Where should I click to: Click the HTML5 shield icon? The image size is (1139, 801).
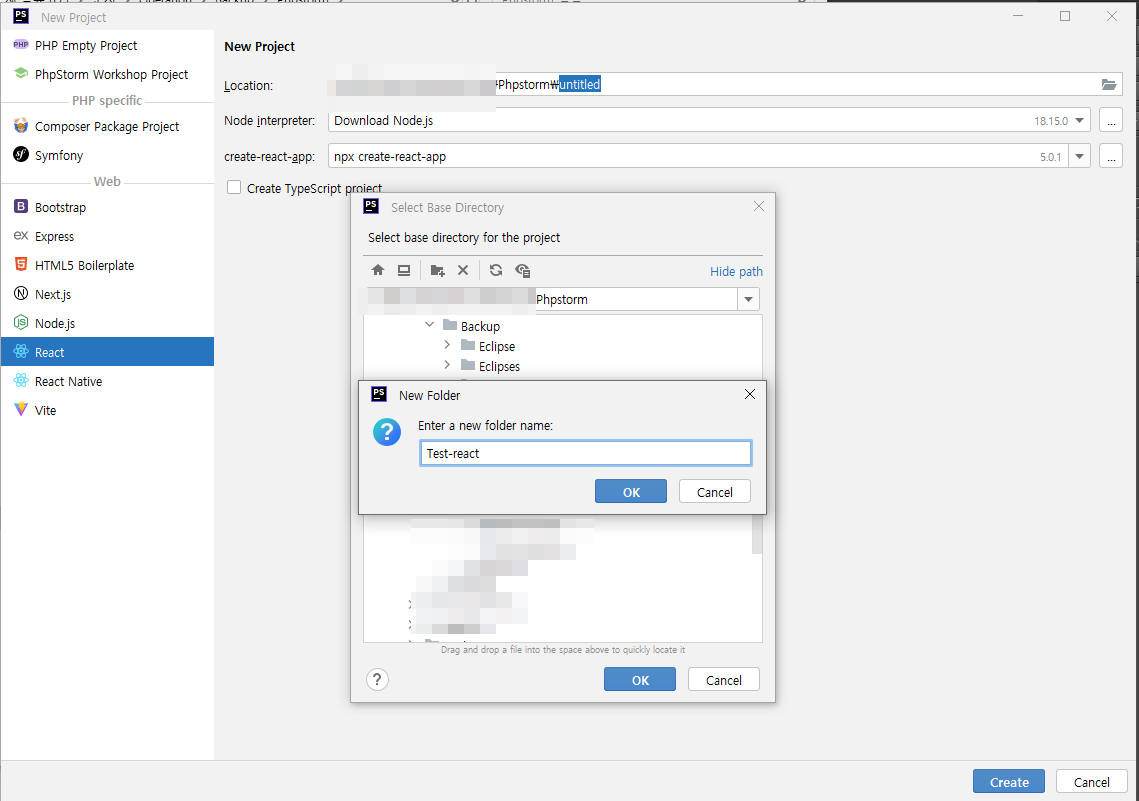point(21,264)
